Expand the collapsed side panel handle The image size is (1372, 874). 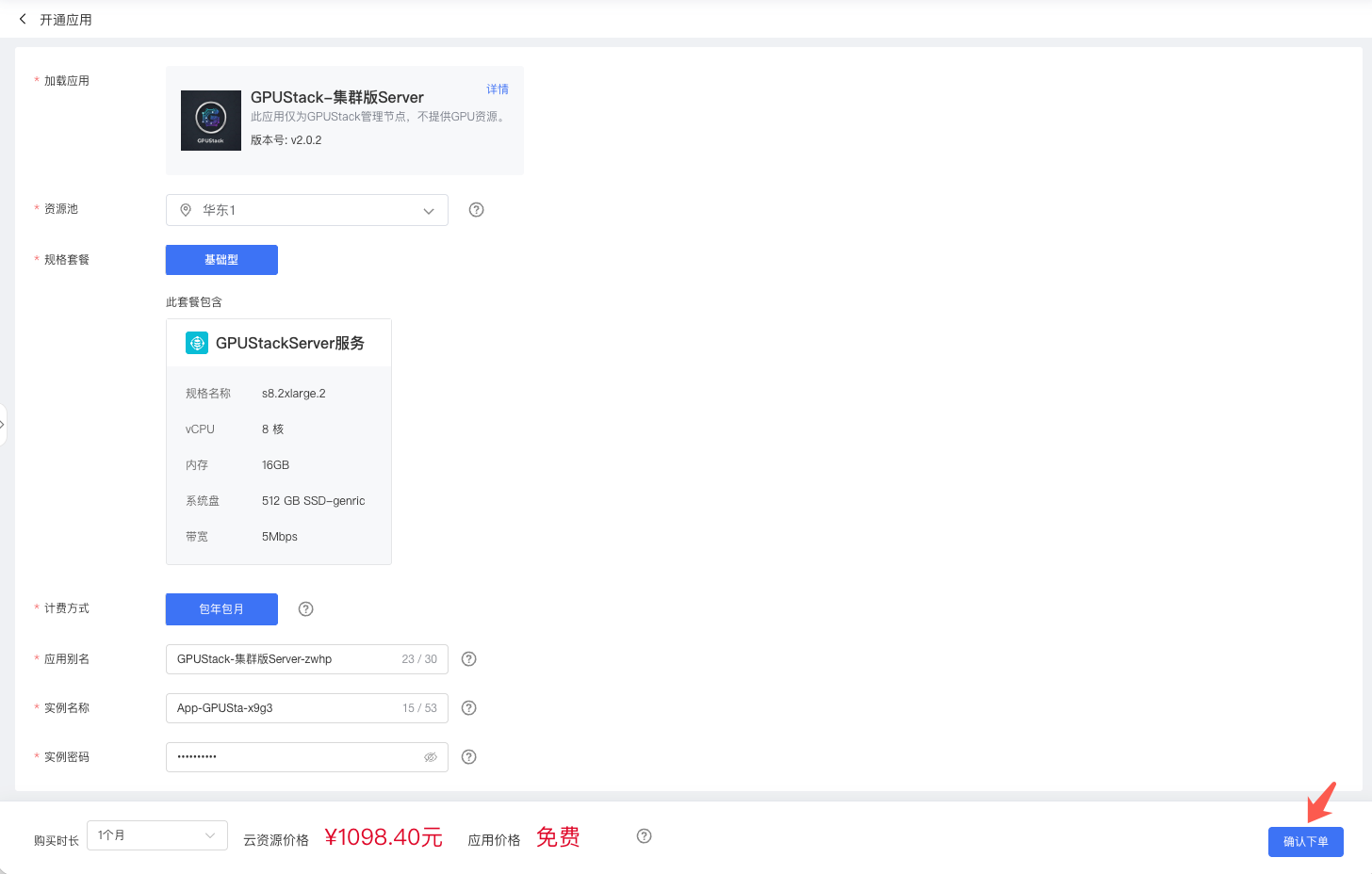click(x=3, y=425)
